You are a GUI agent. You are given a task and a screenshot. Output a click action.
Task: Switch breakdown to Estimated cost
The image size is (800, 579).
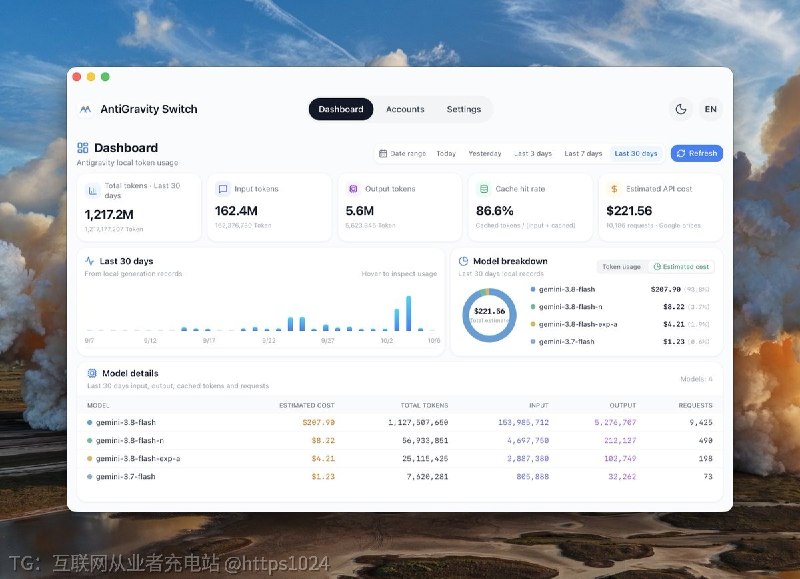[x=681, y=267]
